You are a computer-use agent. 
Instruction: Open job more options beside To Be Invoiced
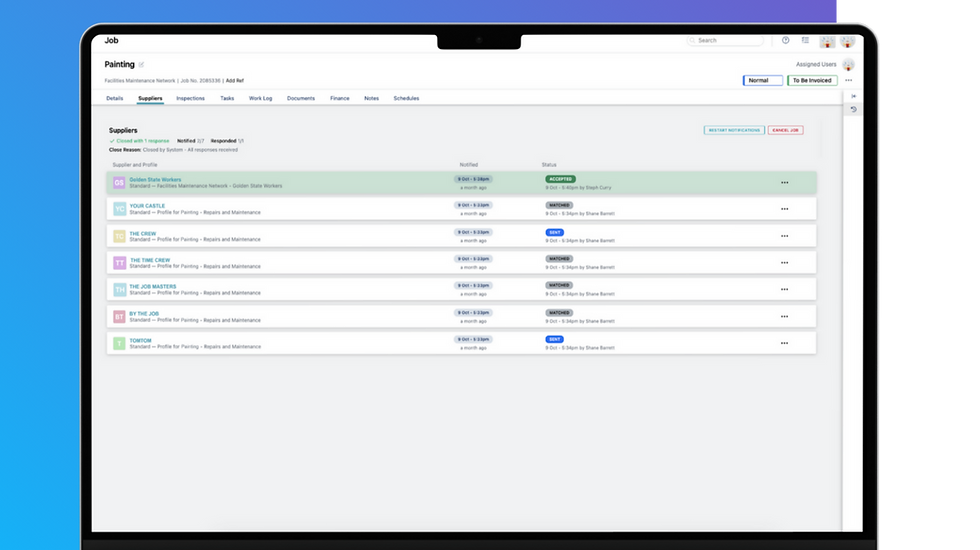point(848,80)
